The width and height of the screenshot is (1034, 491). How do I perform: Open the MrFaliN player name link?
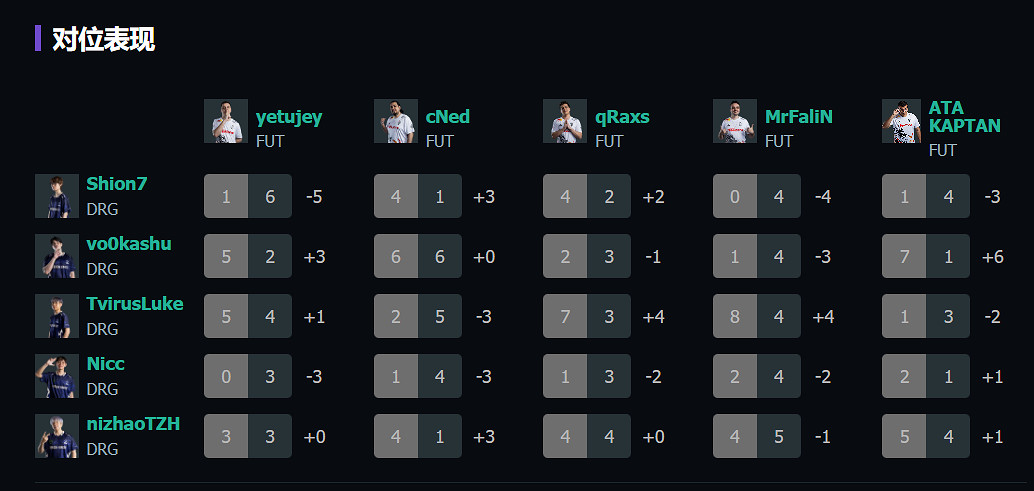point(798,117)
